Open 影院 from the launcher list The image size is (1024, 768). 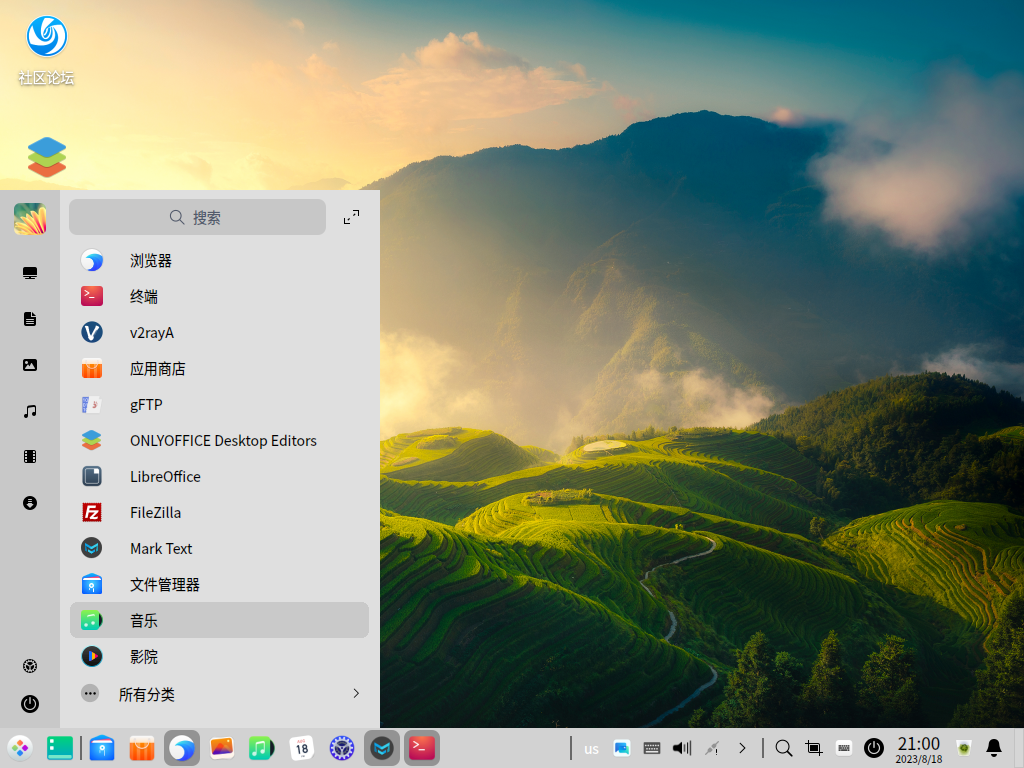[x=219, y=656]
